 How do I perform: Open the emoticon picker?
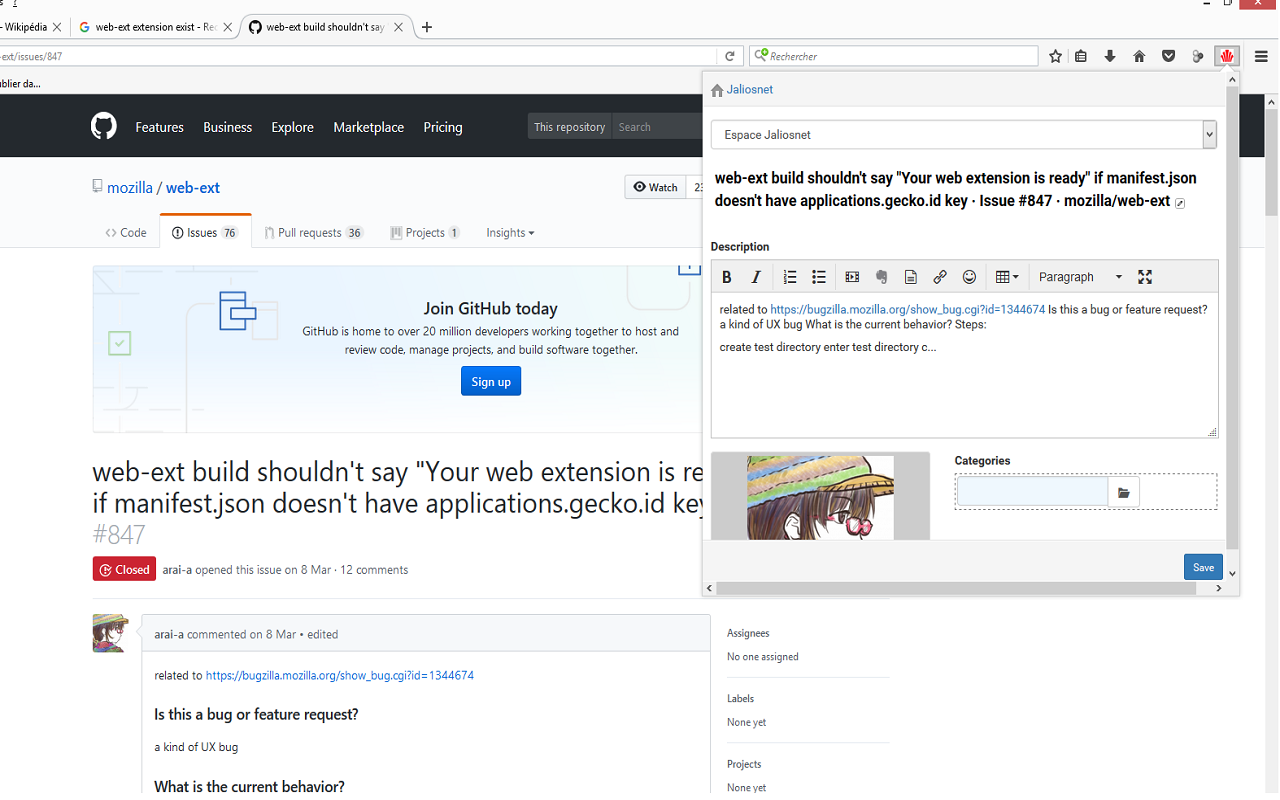pos(969,277)
